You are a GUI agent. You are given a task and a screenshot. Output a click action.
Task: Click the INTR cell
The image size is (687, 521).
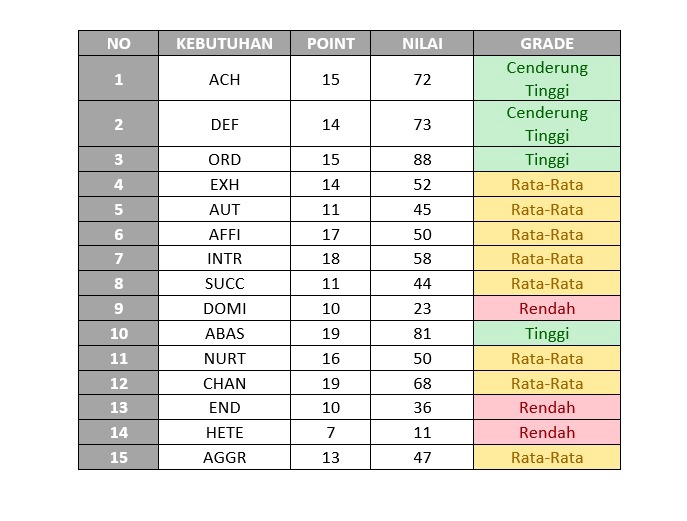click(x=224, y=259)
